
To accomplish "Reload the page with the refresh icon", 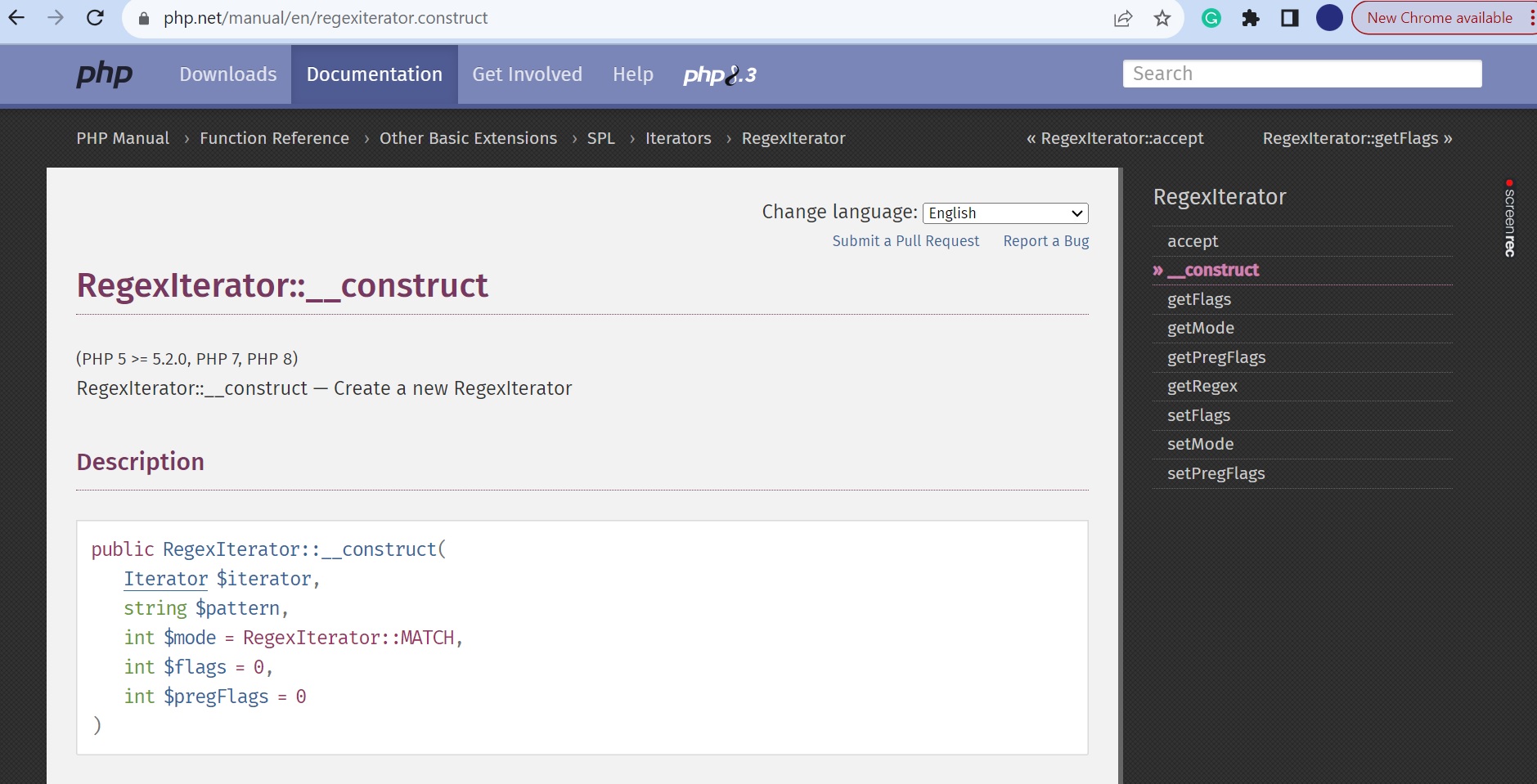I will coord(95,17).
